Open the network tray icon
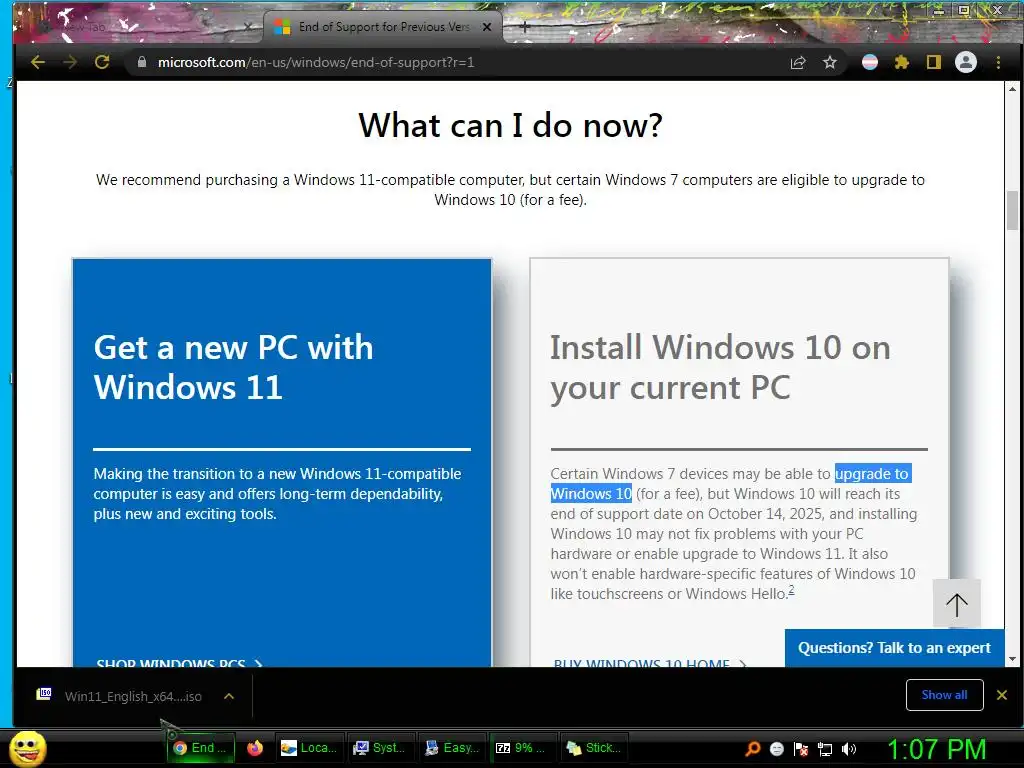Image resolution: width=1024 pixels, height=768 pixels. point(825,749)
